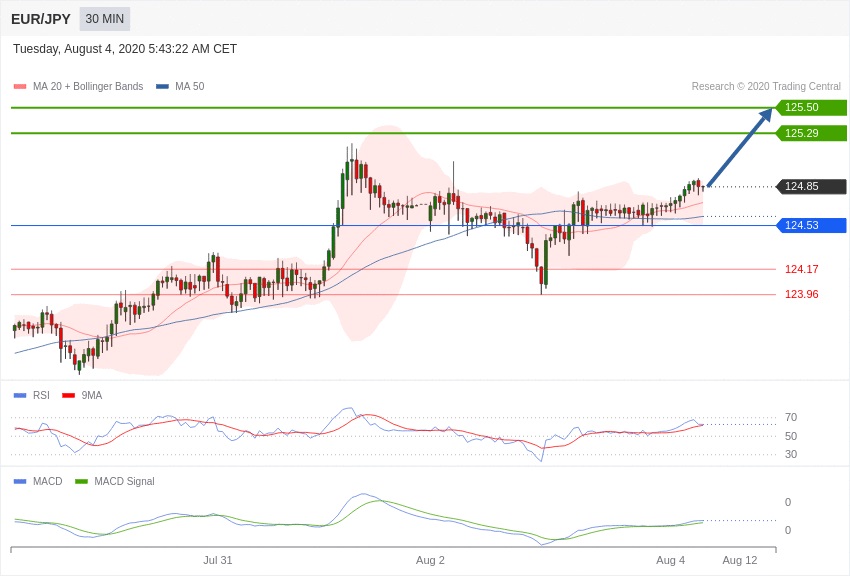Click the RSI 30 level label
This screenshot has height=576, width=850.
[791, 454]
